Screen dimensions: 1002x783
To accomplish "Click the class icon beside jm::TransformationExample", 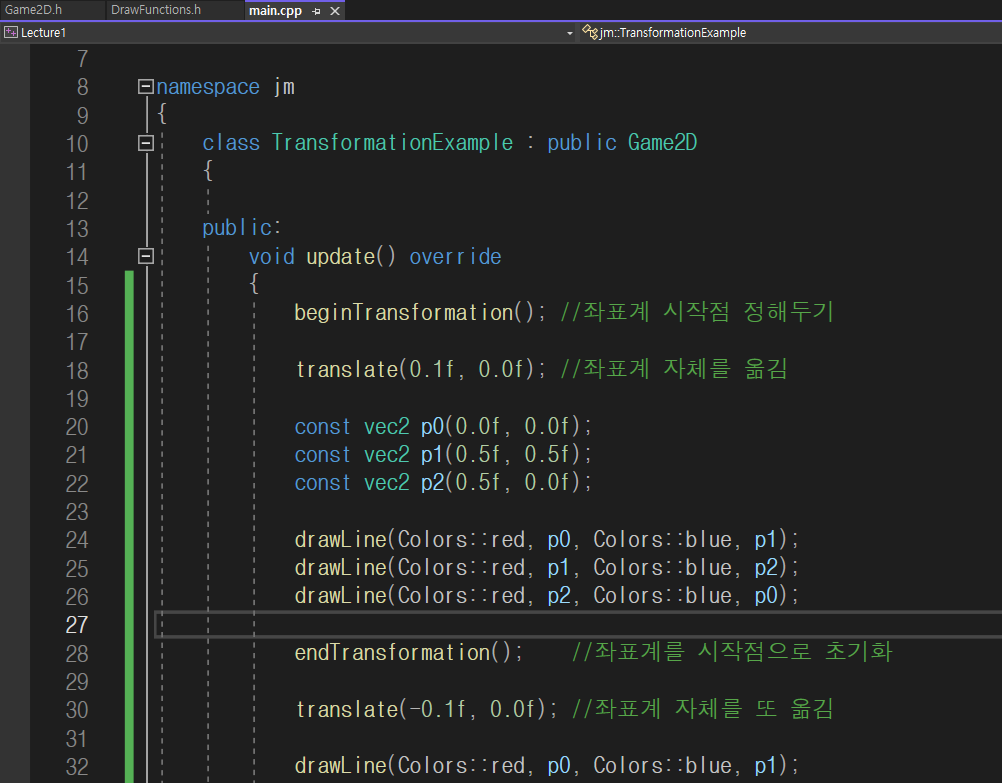I will click(x=589, y=32).
